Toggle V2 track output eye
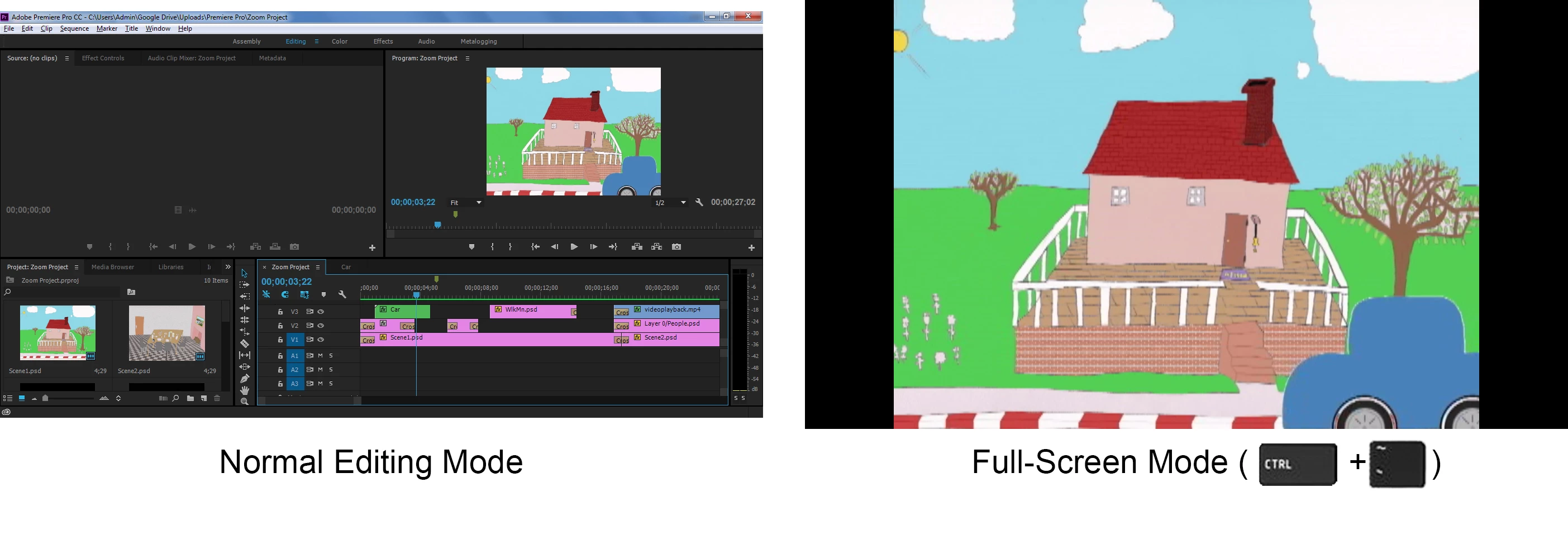The height and width of the screenshot is (549, 1568). 321,326
